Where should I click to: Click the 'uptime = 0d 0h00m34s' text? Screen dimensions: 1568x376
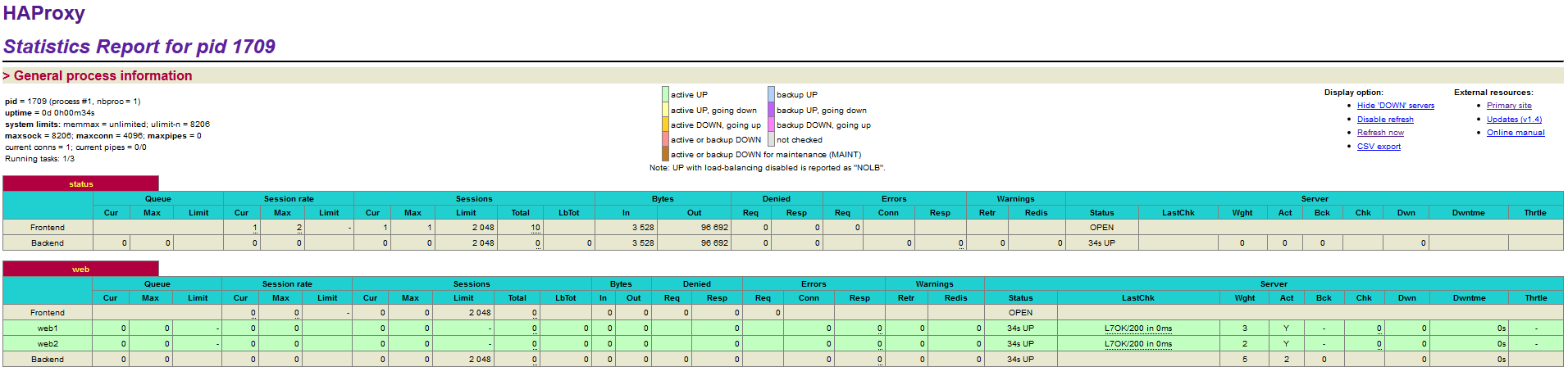pyautogui.click(x=50, y=113)
